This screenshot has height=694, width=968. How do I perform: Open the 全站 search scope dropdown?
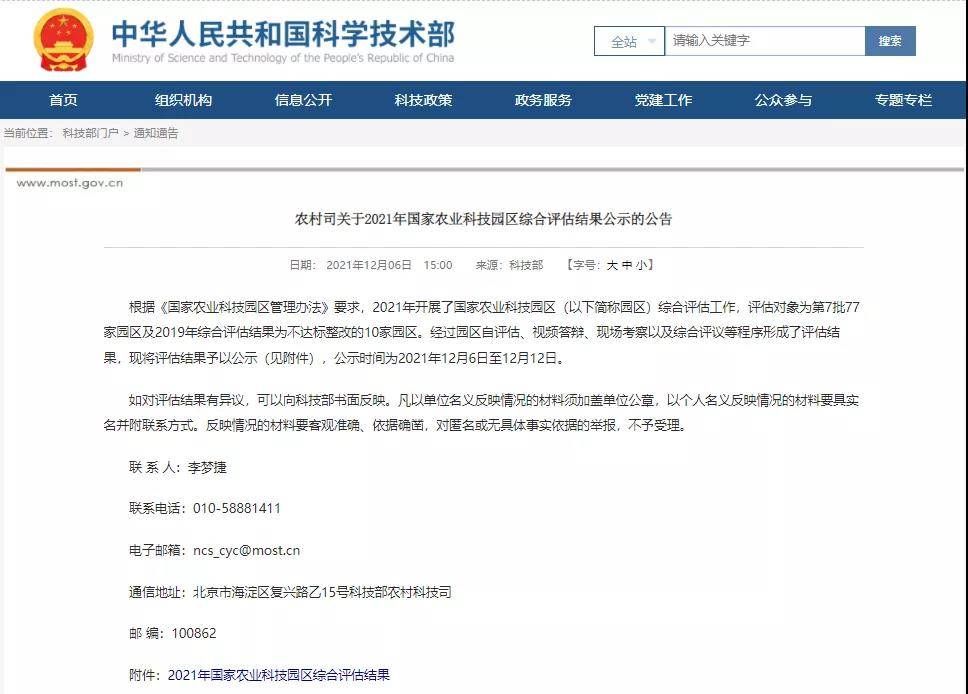point(629,41)
